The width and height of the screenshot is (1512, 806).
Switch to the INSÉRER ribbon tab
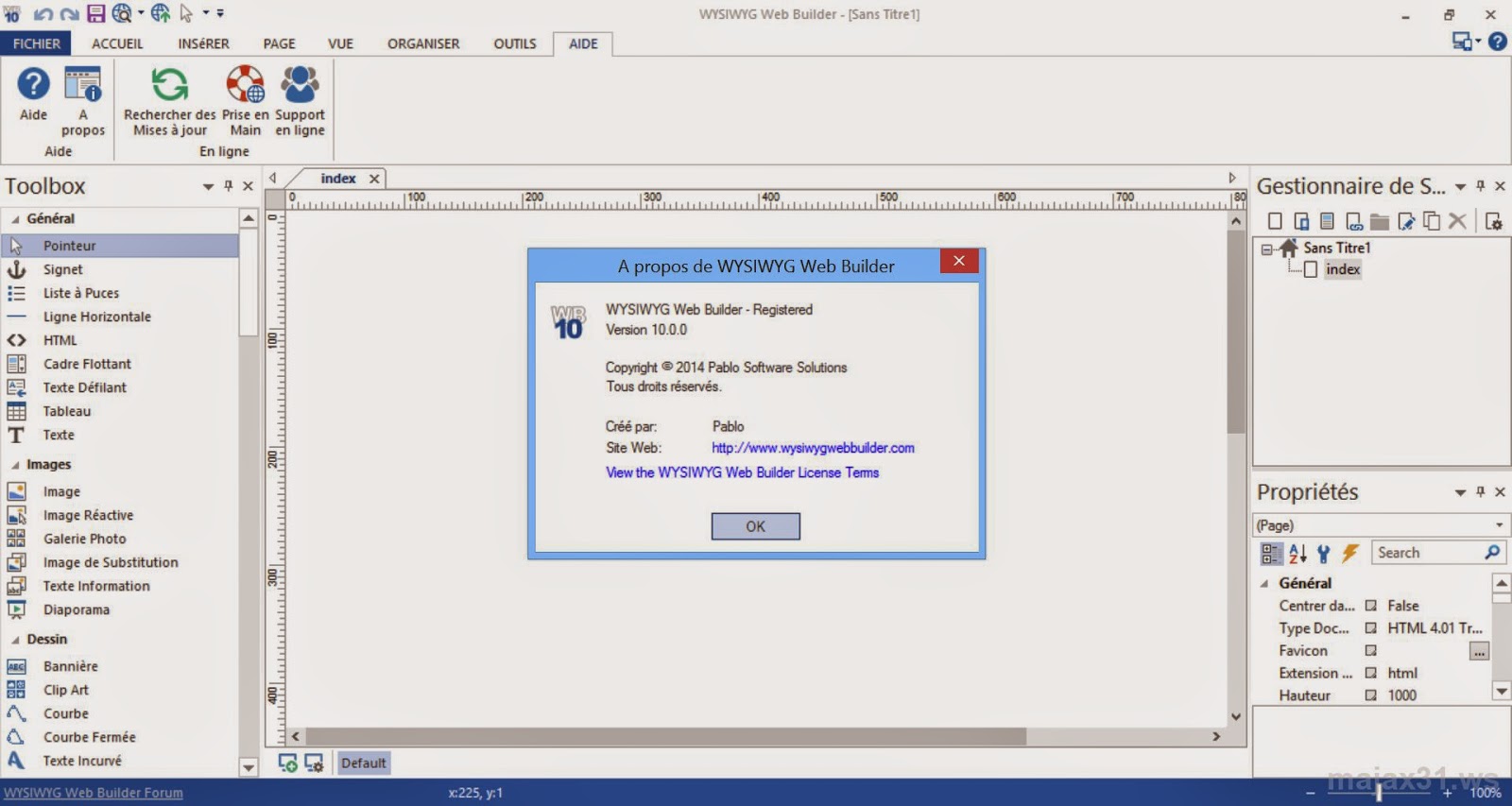203,43
